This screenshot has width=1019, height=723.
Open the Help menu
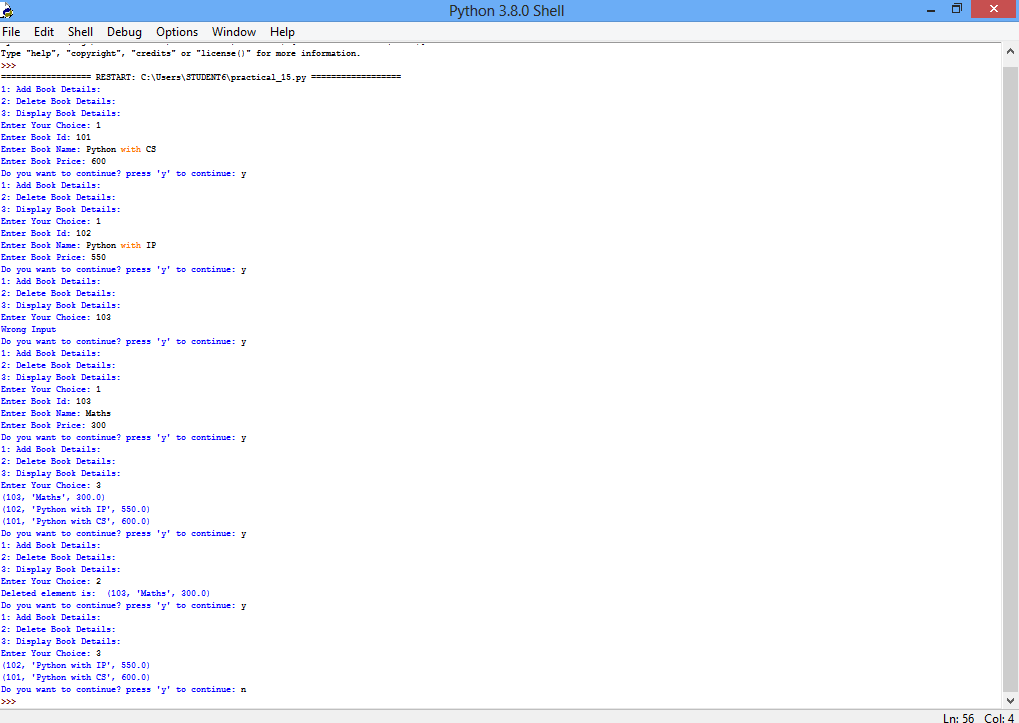[282, 31]
